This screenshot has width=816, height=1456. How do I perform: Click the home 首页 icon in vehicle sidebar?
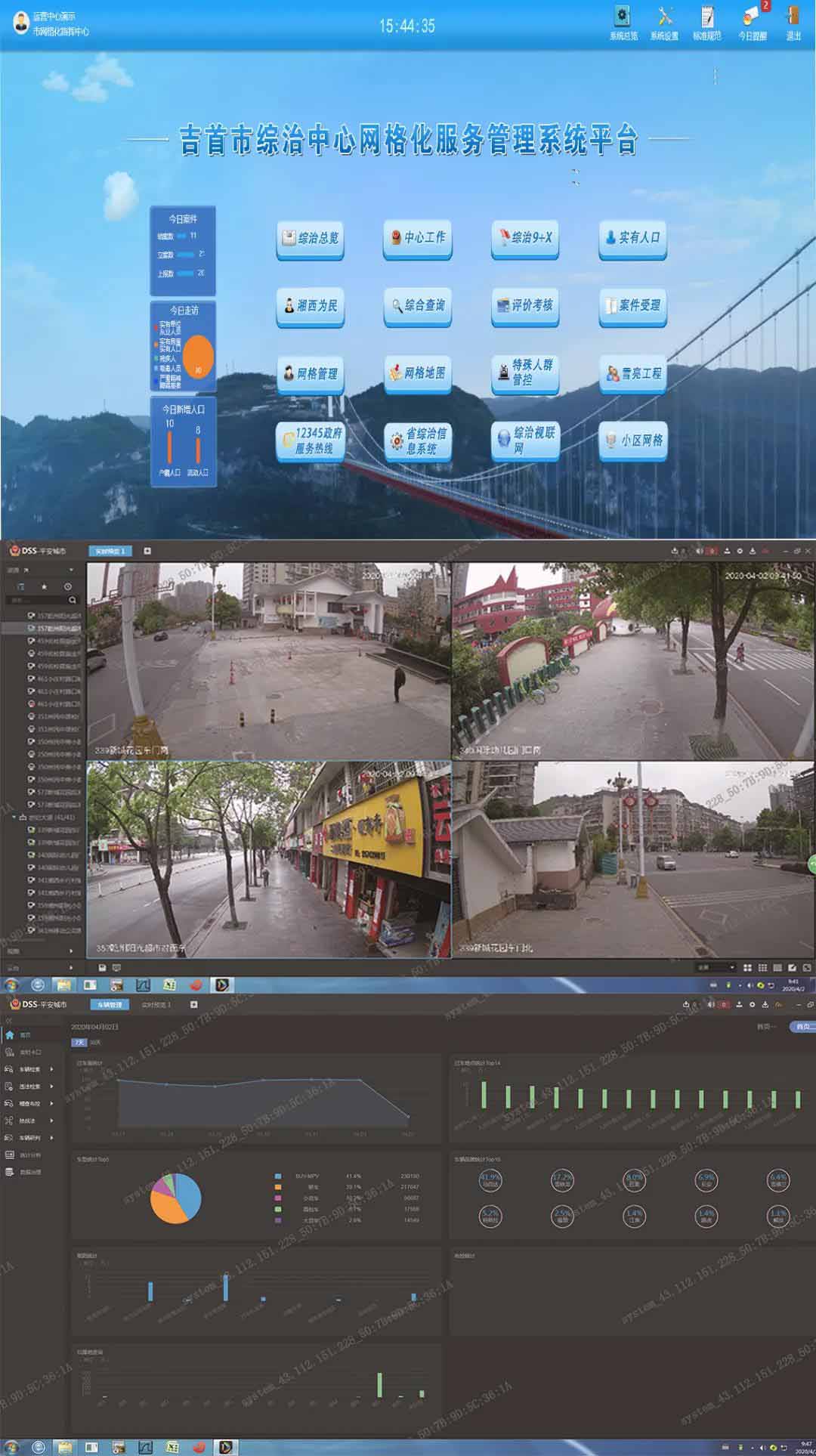click(x=10, y=1034)
